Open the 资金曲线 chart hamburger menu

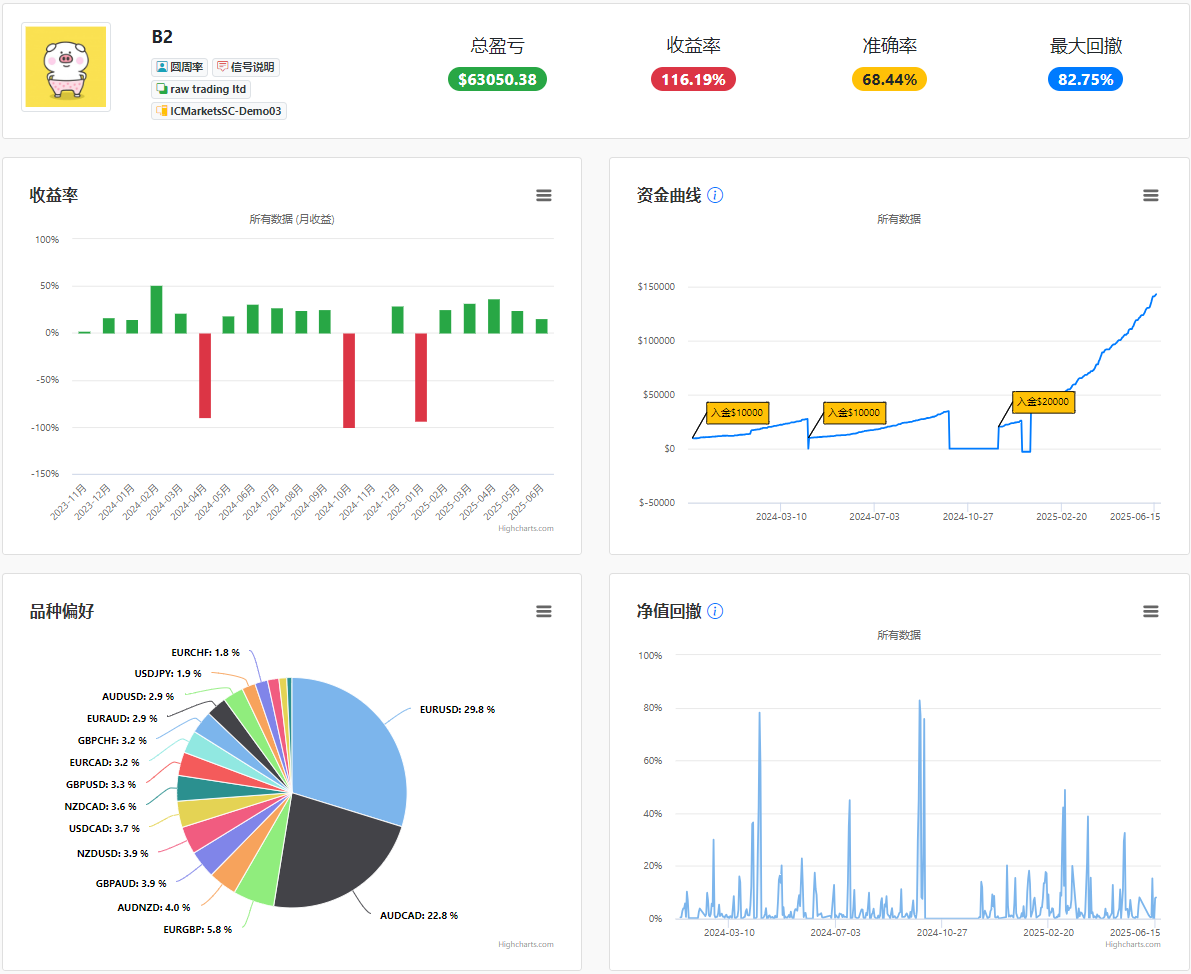(1151, 195)
